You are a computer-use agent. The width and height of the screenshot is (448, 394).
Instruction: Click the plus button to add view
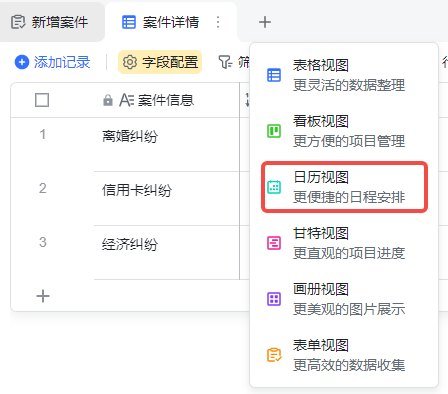coord(265,22)
